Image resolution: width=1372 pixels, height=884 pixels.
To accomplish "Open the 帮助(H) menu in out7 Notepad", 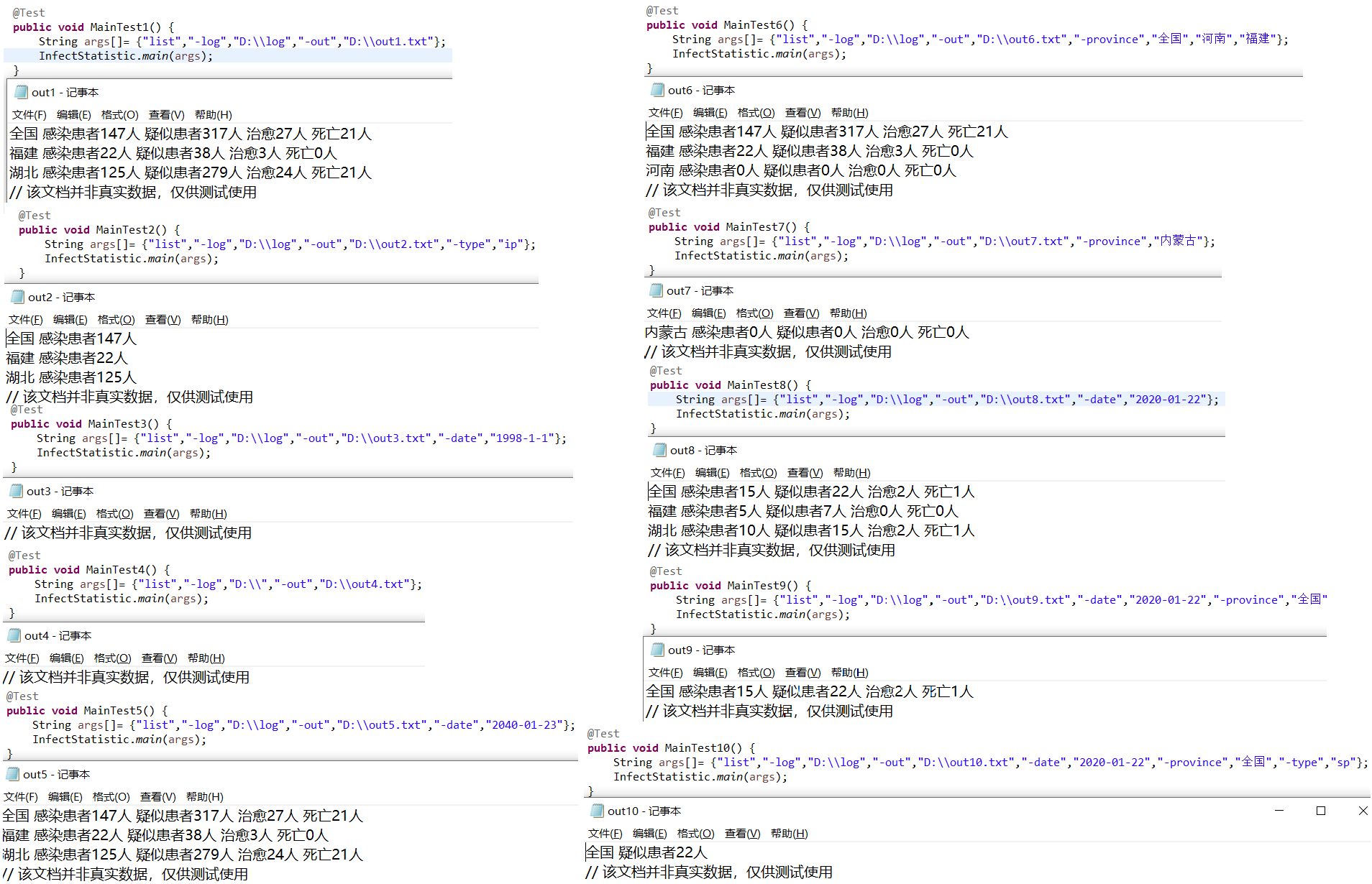I will click(849, 313).
